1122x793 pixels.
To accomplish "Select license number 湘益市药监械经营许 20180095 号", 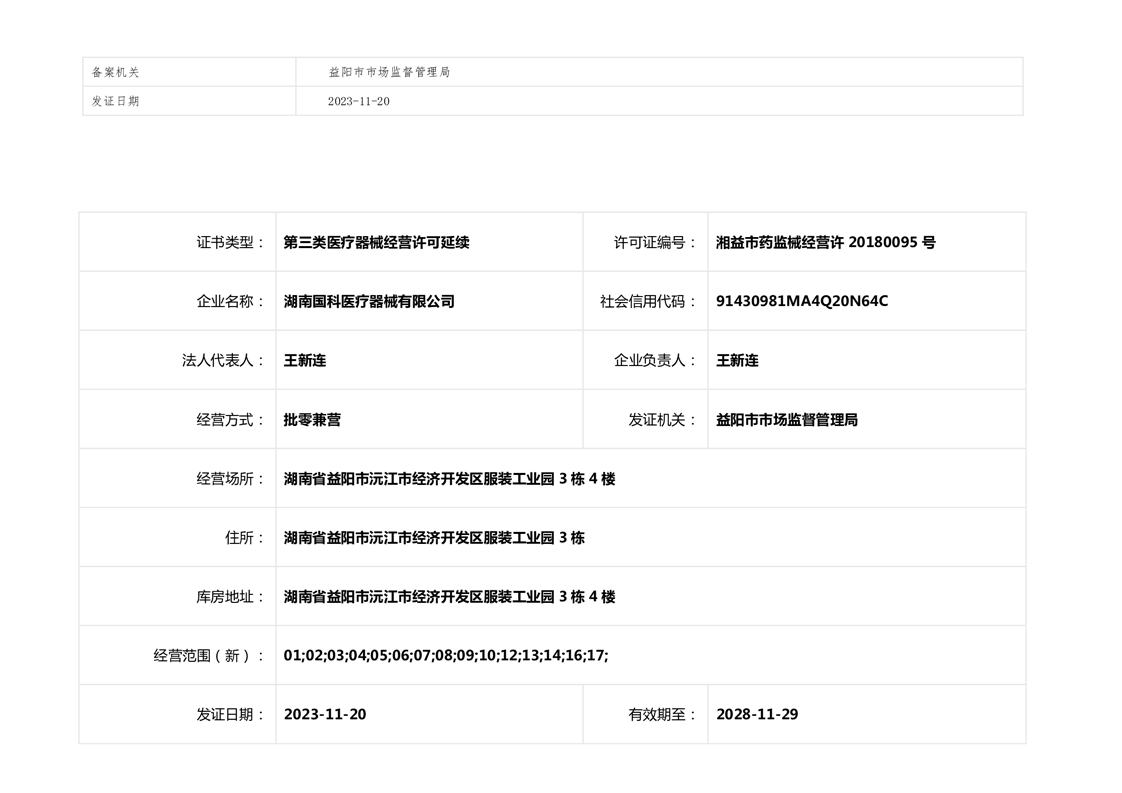I will [x=825, y=242].
